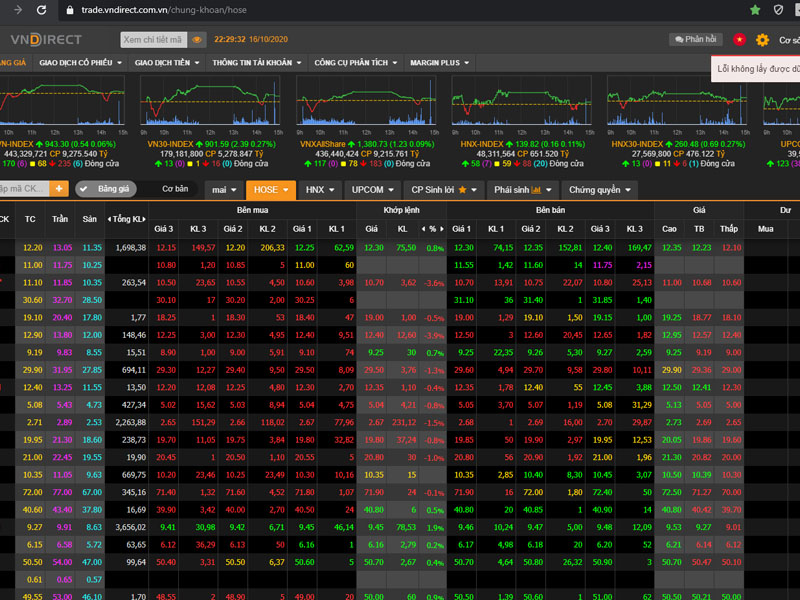Screen dimensions: 800x600
Task: Toggle the Bảng giá view switch
Action: tap(106, 189)
